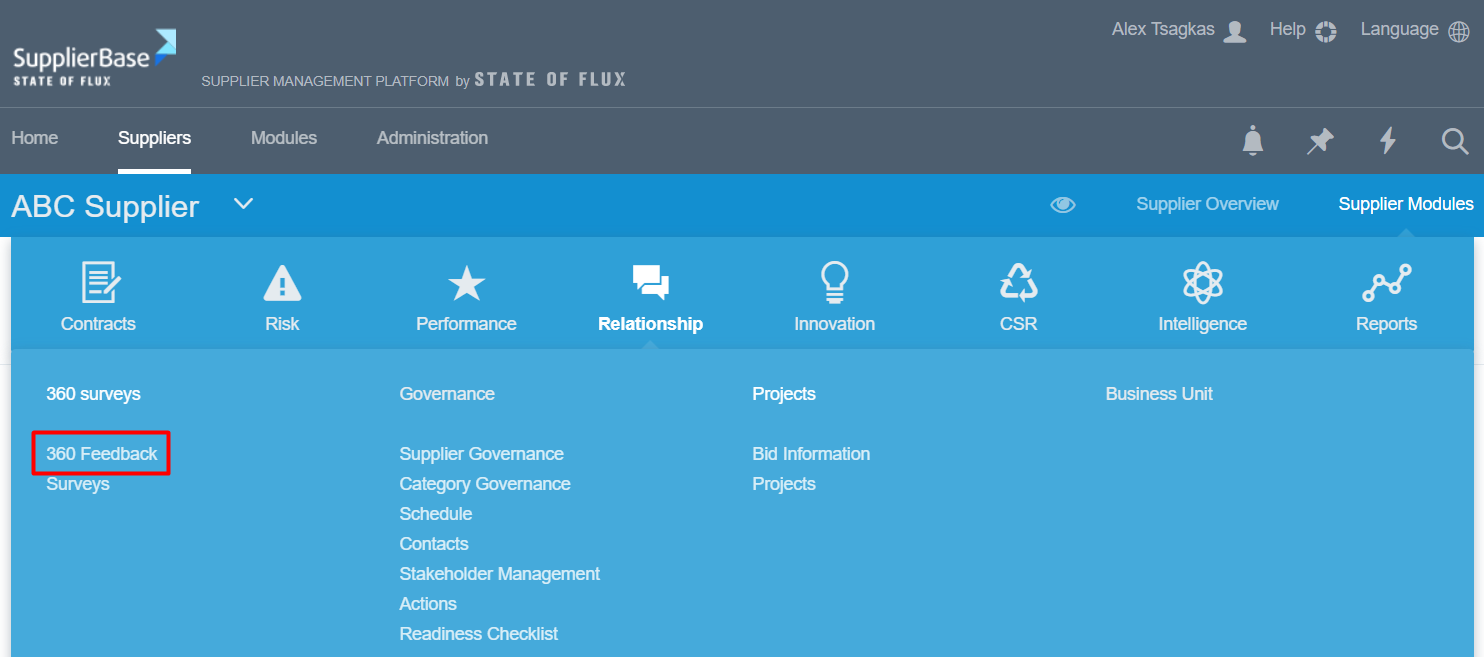
Task: Click the pin icon in the toolbar
Action: tap(1320, 141)
